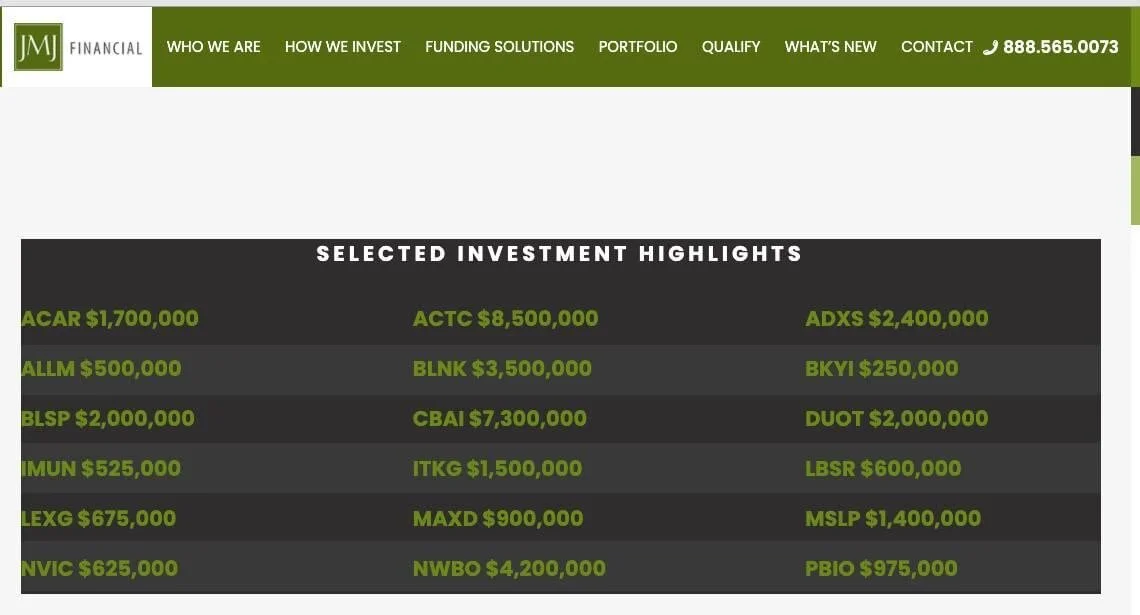Click Selected Investment Highlights heading

560,254
